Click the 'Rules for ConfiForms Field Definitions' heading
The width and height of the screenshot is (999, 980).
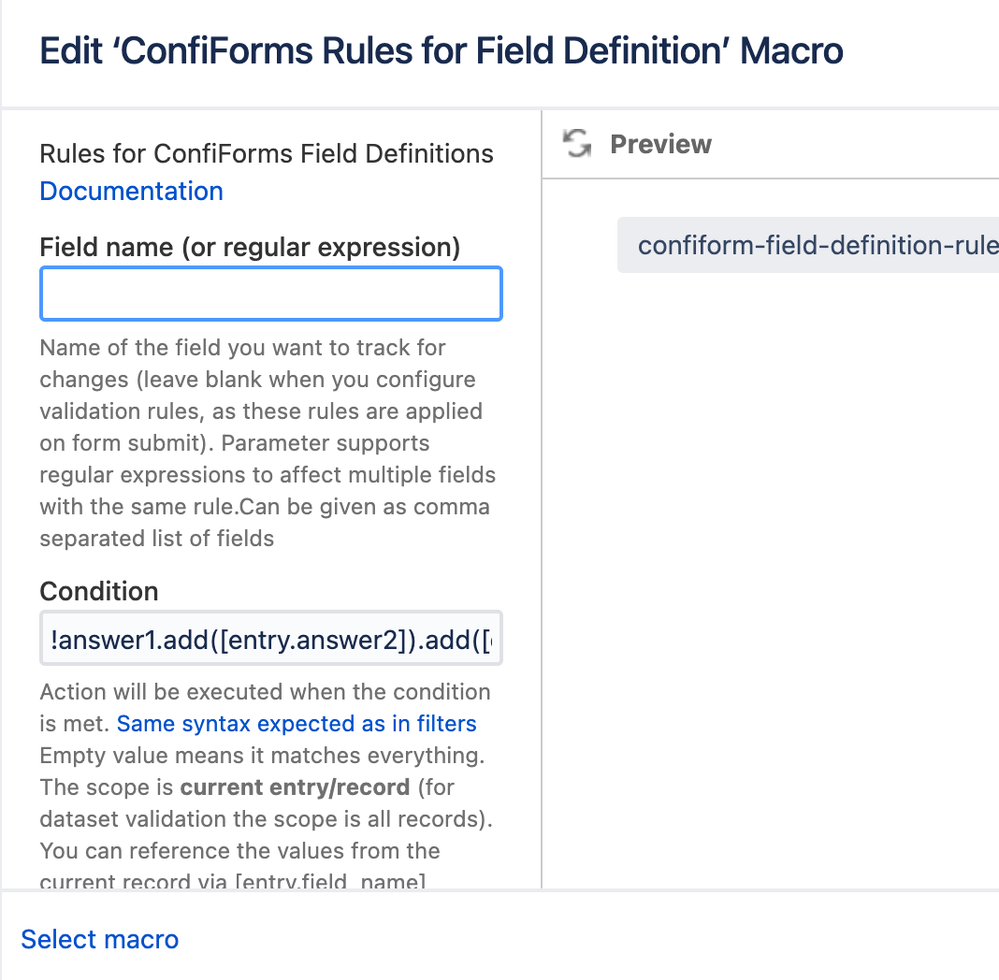[x=266, y=153]
